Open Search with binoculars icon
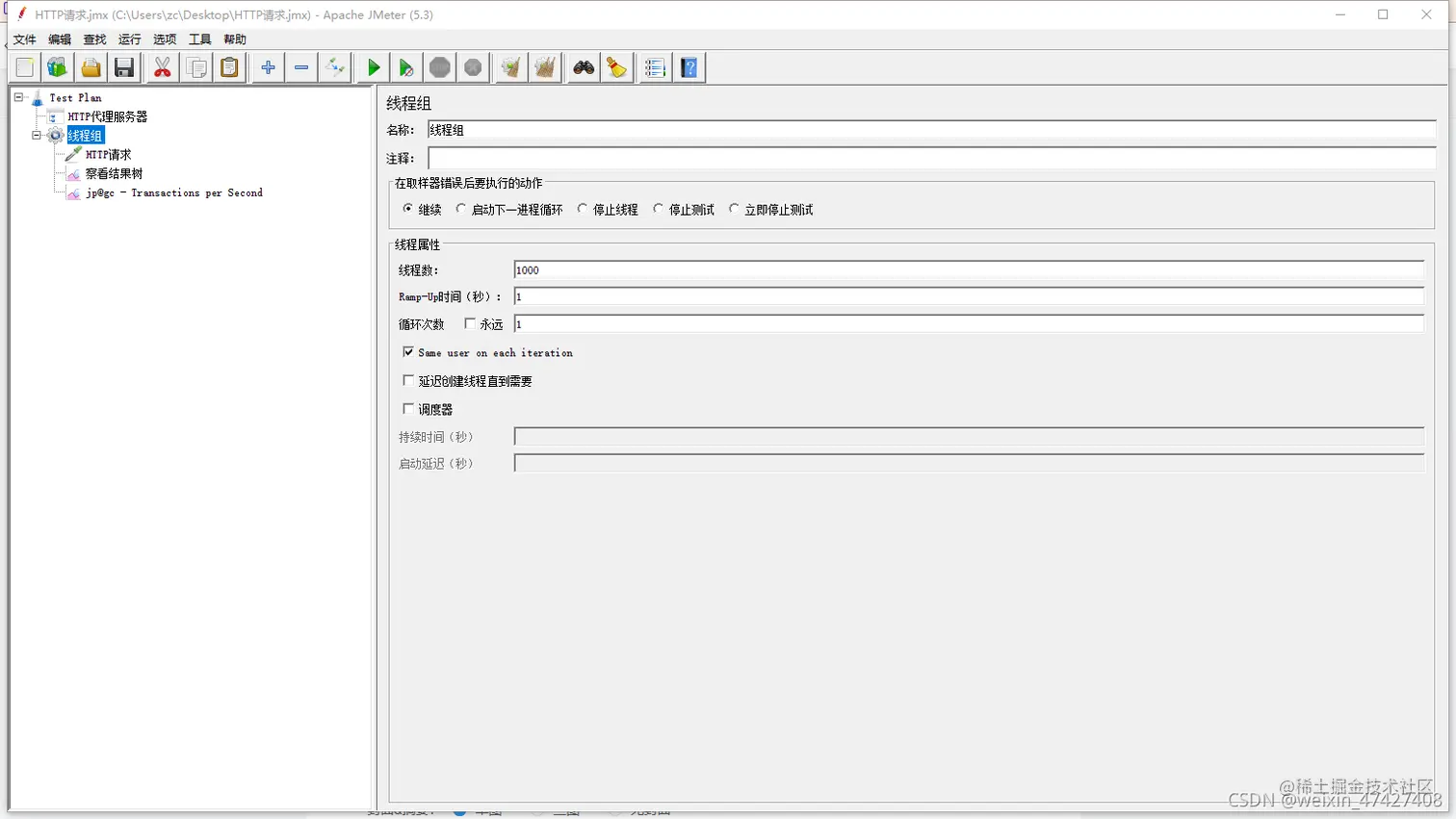Viewport: 1456px width, 819px height. (584, 67)
